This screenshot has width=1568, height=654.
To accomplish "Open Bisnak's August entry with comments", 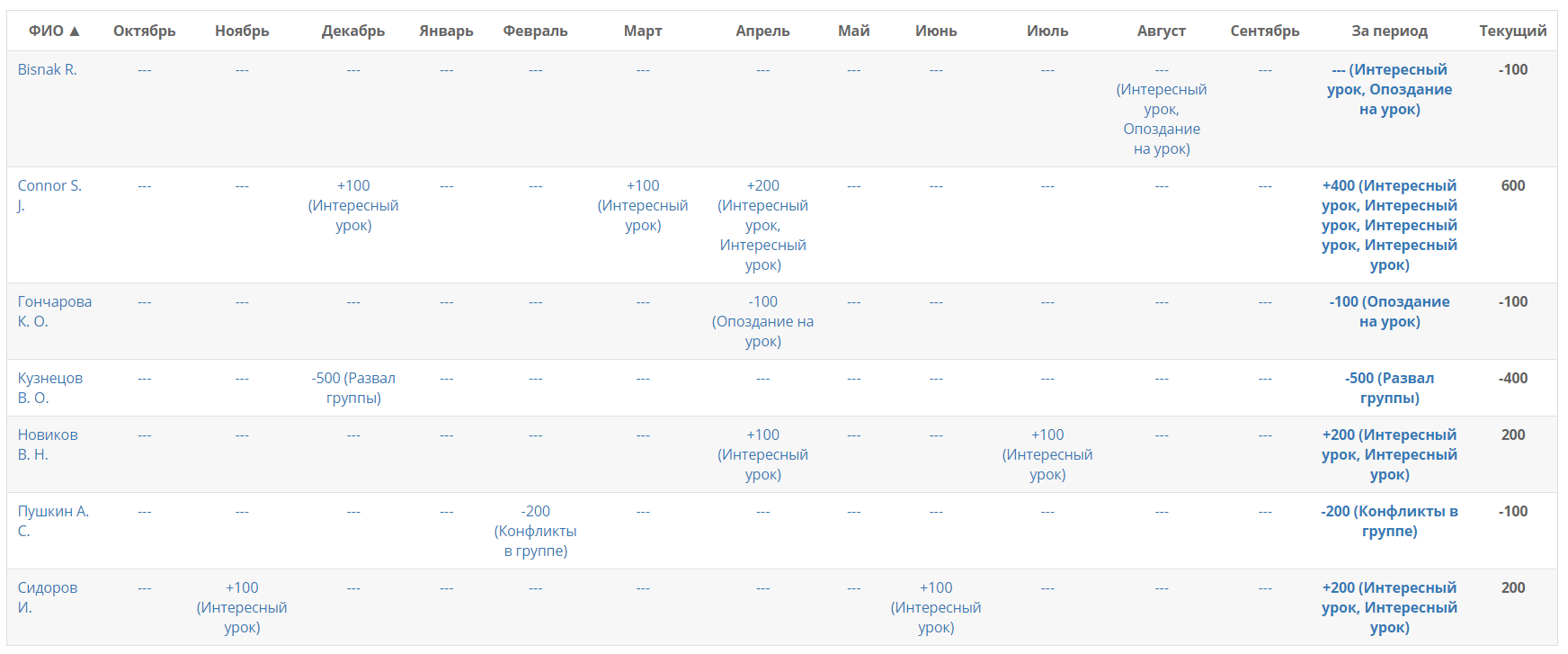I will tap(1162, 109).
